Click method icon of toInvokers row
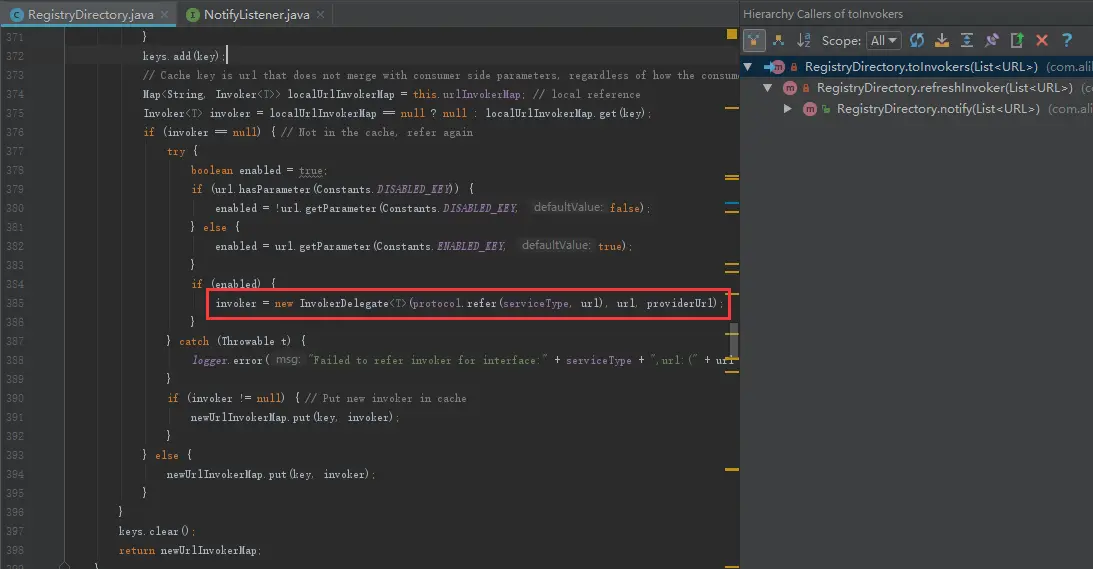The image size is (1093, 569). click(x=778, y=67)
